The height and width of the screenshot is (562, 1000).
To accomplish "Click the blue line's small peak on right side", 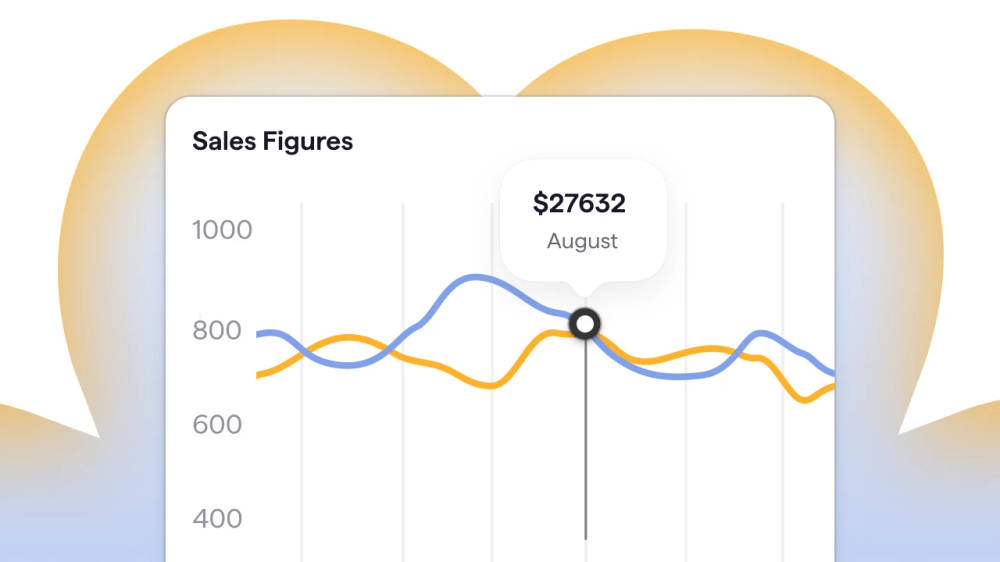I will pos(759,334).
